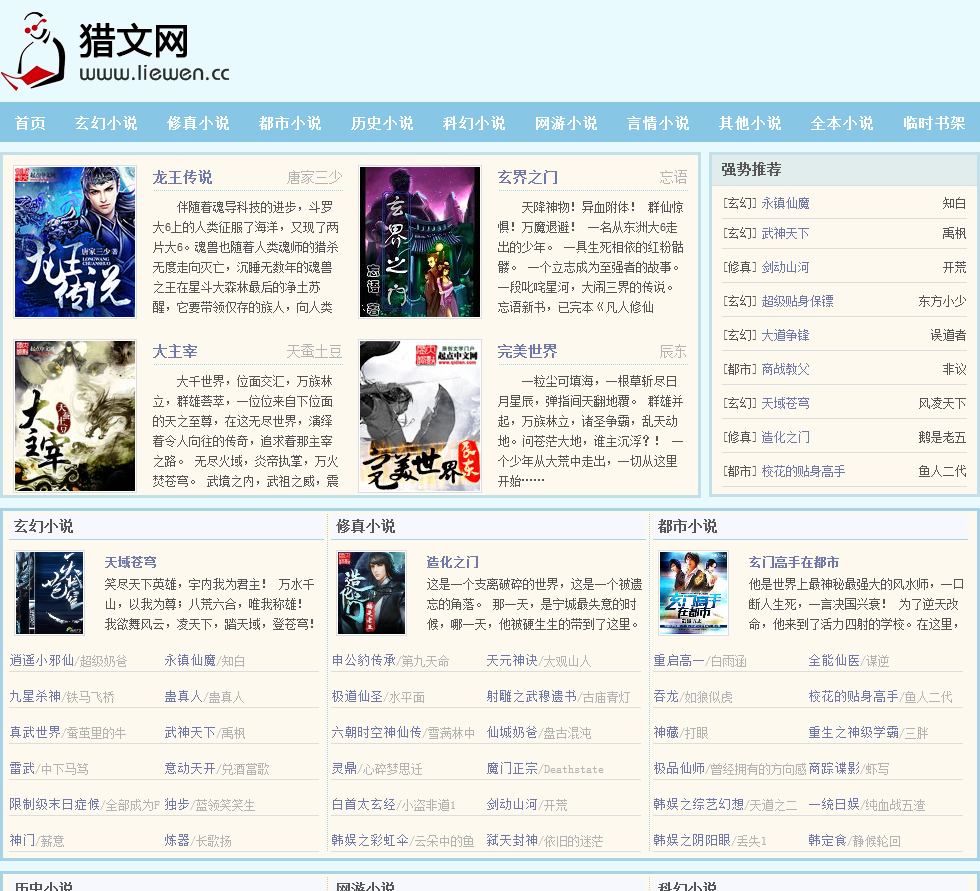
Task: Open 造化之门 in 强势推荐 list
Action: coord(786,437)
